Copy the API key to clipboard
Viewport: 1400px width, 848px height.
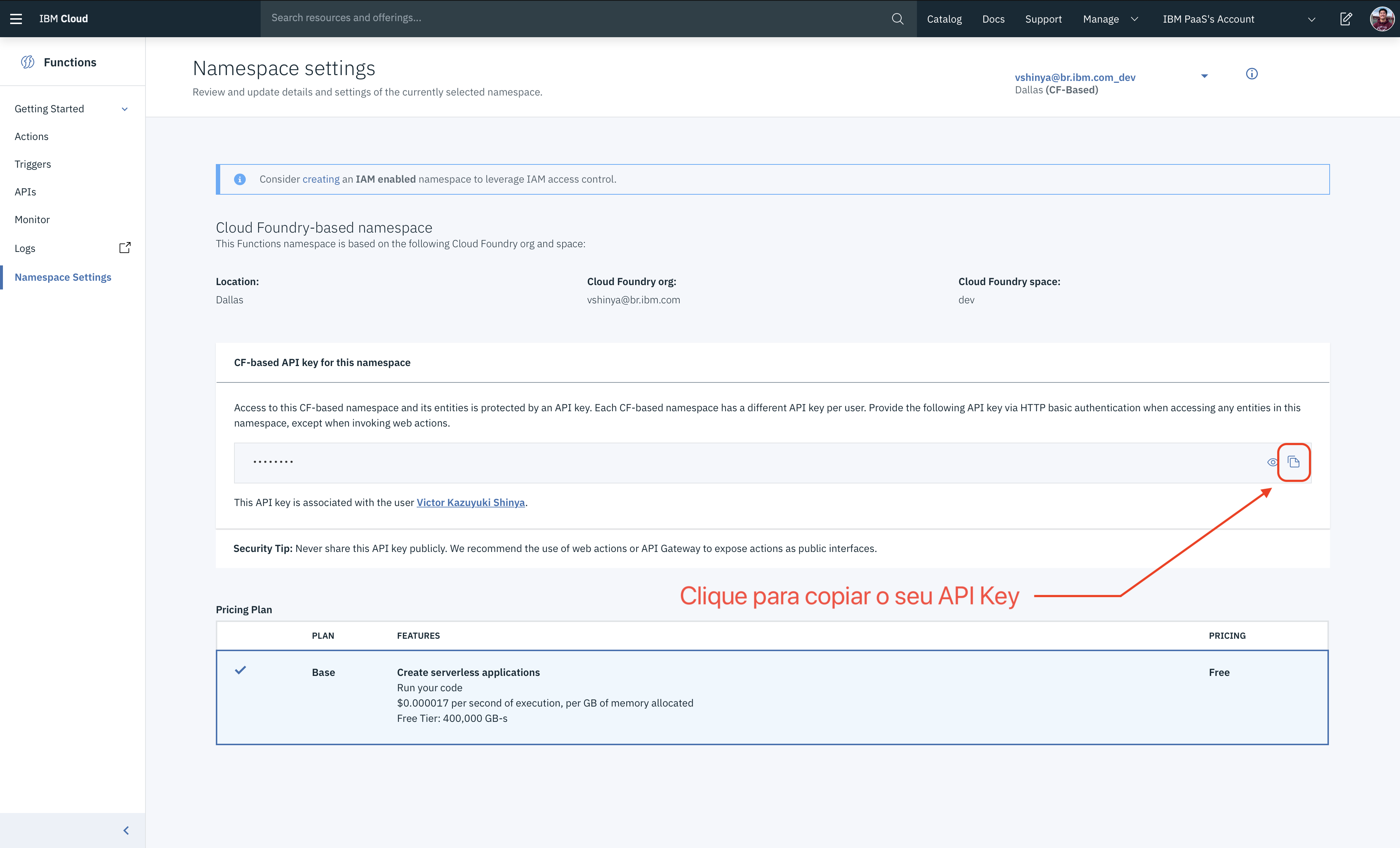point(1294,462)
